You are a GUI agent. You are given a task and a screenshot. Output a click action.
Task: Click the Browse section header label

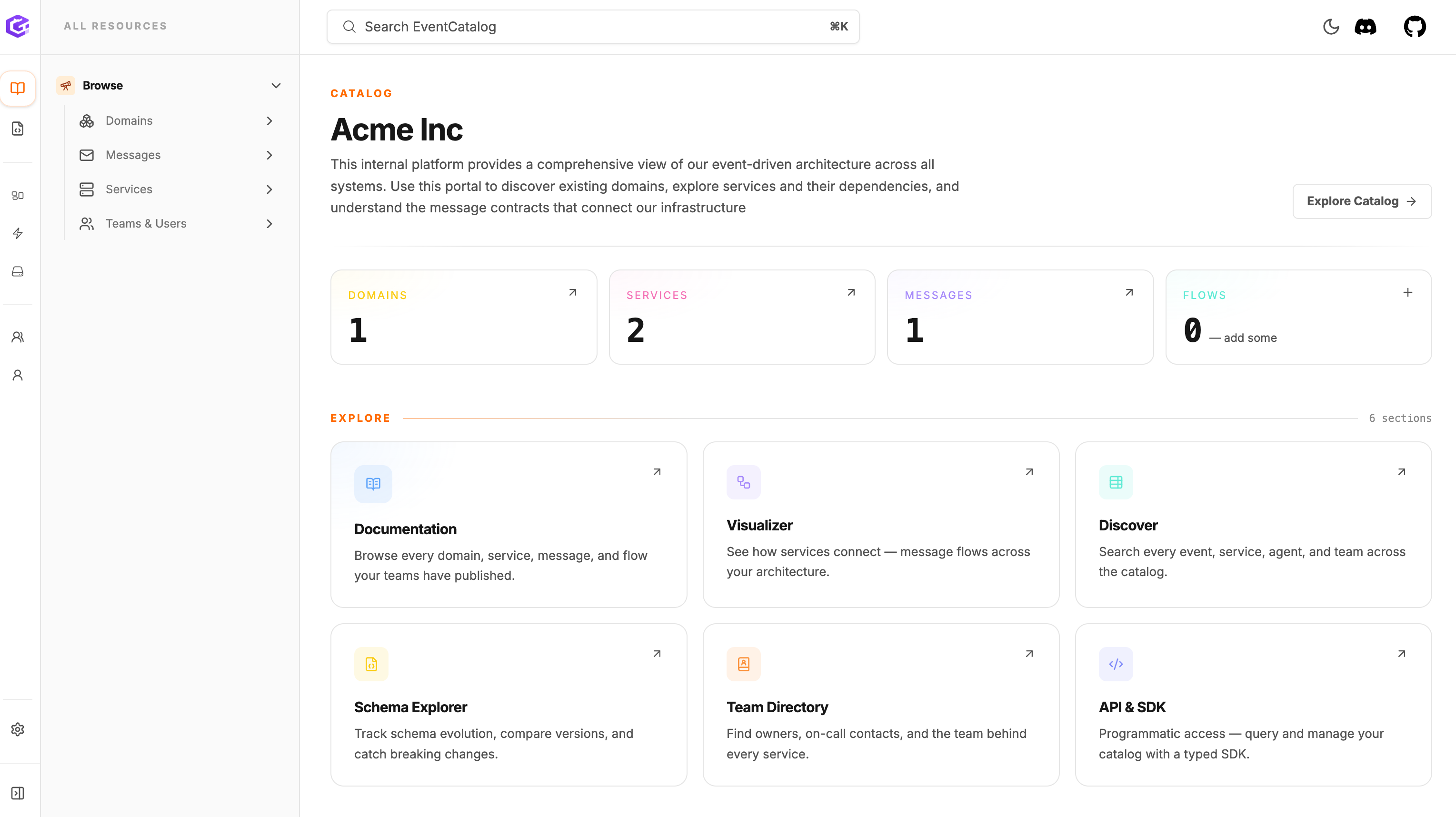coord(103,85)
